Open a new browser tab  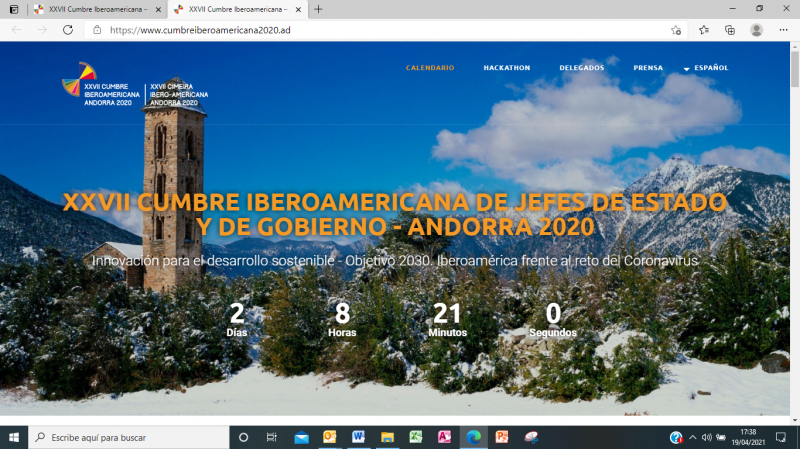pyautogui.click(x=318, y=9)
